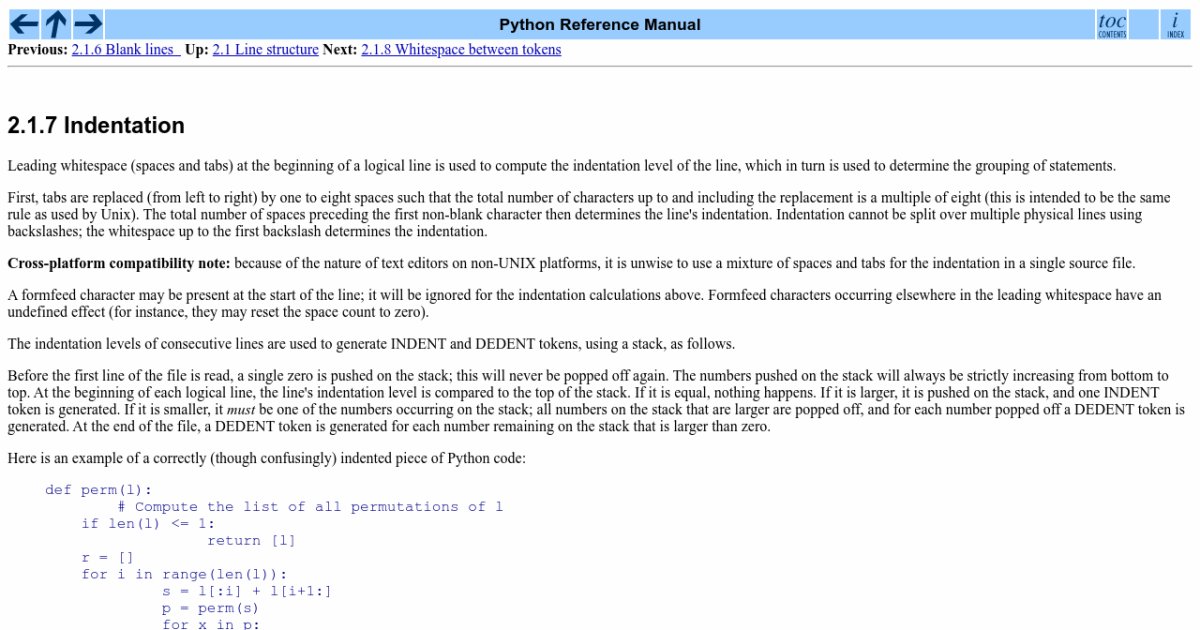Click the "Previous:" navigation label
The height and width of the screenshot is (630, 1200).
pos(38,49)
